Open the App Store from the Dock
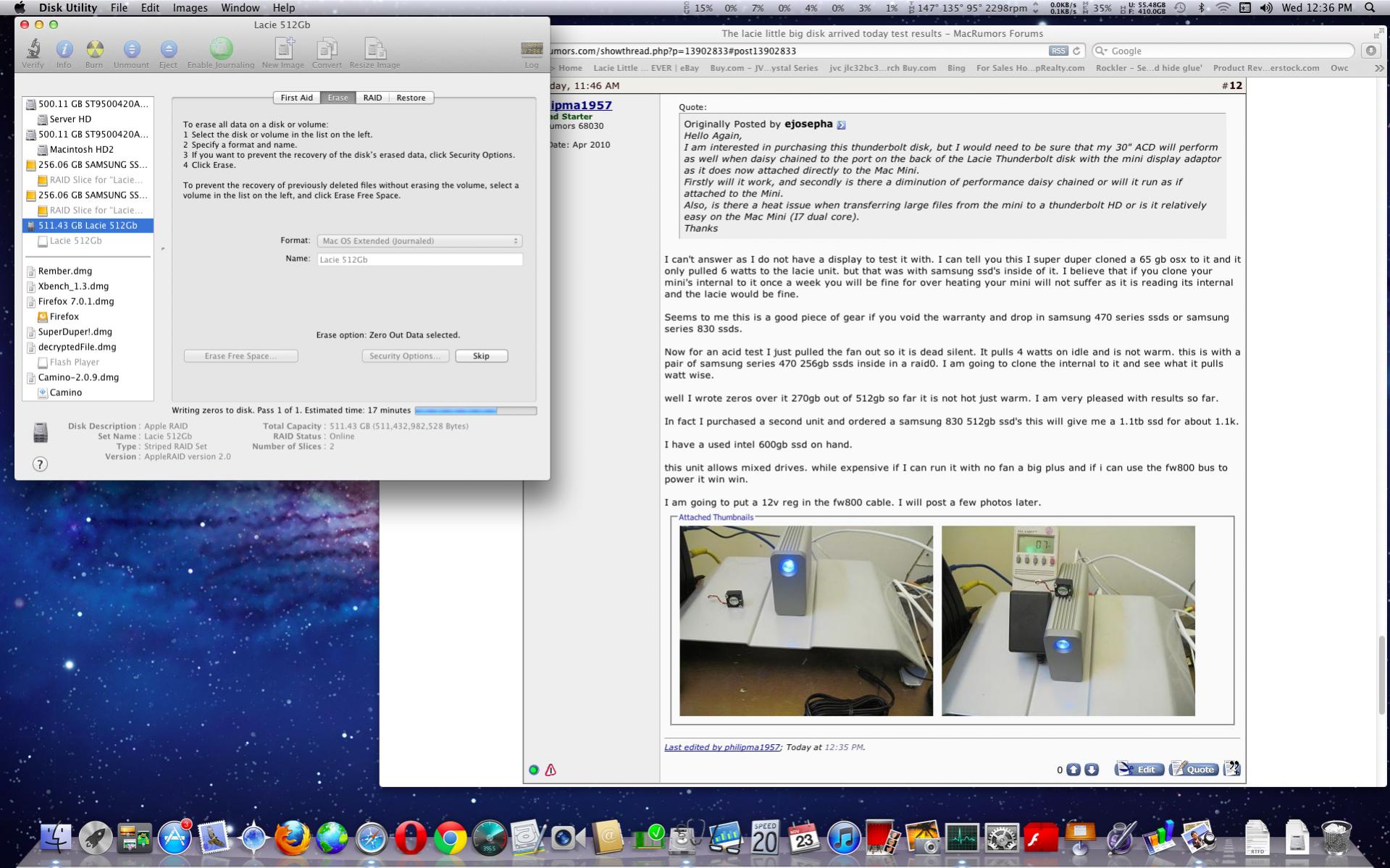 (175, 838)
